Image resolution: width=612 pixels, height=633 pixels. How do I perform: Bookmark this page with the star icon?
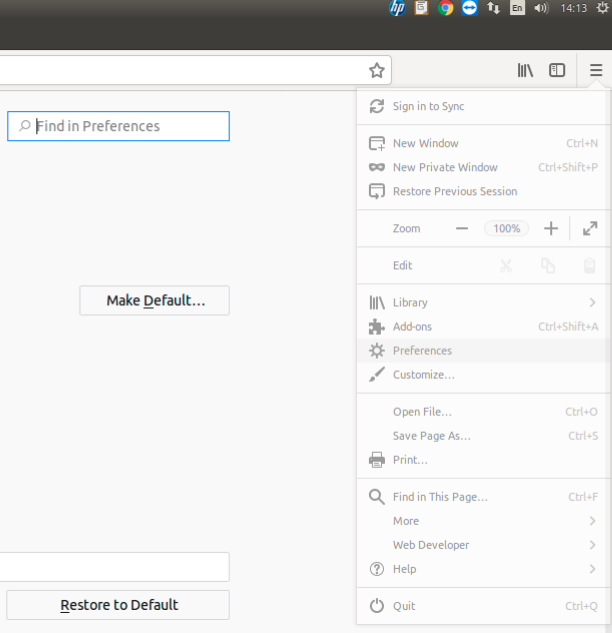point(377,70)
